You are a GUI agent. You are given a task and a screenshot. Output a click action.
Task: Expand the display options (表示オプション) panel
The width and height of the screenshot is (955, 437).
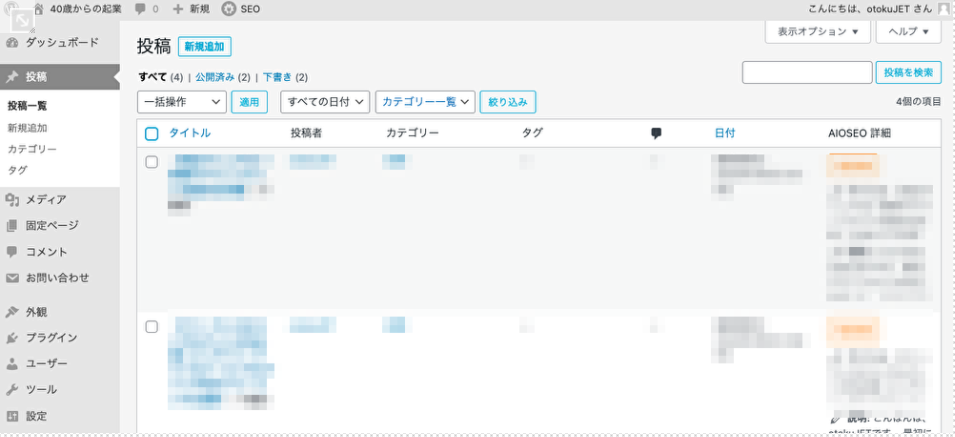click(x=817, y=32)
